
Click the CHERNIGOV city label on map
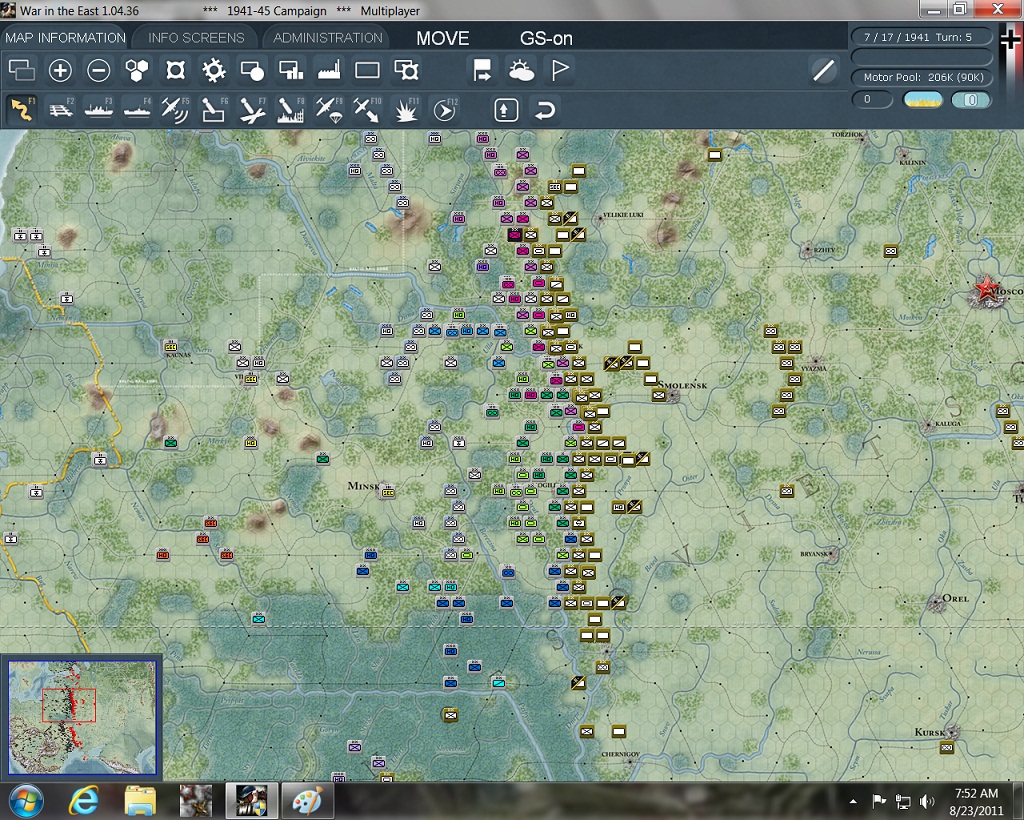point(620,754)
